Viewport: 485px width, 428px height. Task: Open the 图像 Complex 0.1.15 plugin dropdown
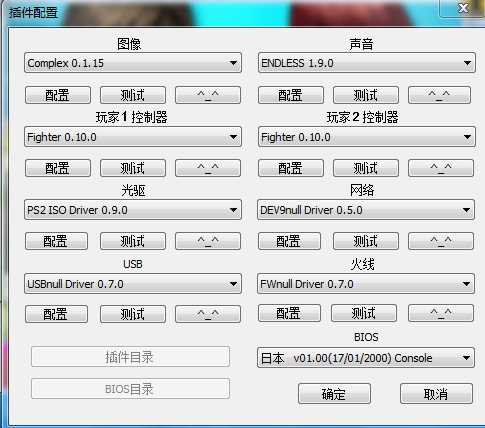pyautogui.click(x=133, y=63)
